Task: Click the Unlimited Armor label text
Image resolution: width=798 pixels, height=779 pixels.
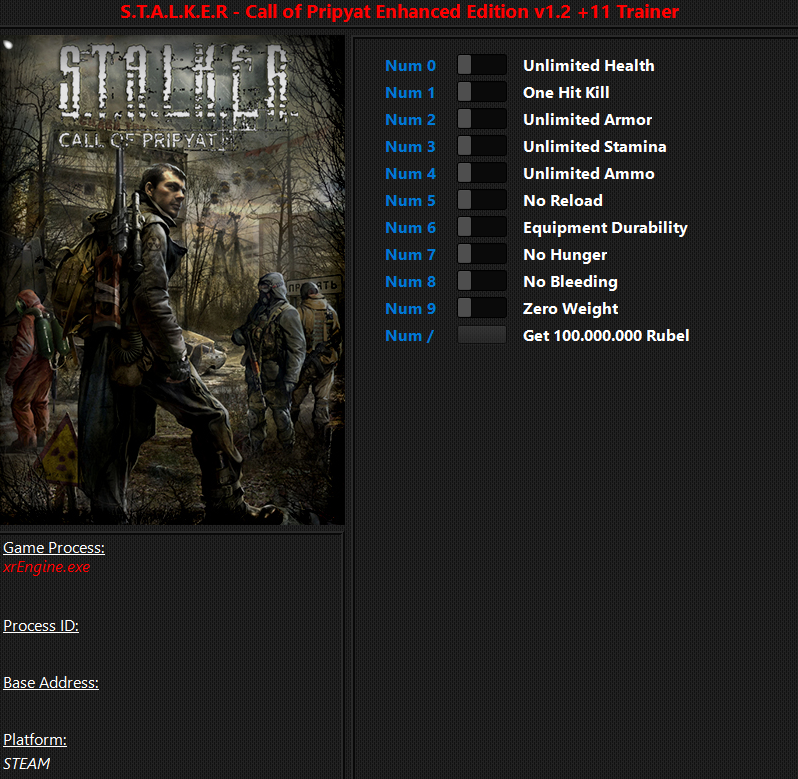Action: (587, 120)
